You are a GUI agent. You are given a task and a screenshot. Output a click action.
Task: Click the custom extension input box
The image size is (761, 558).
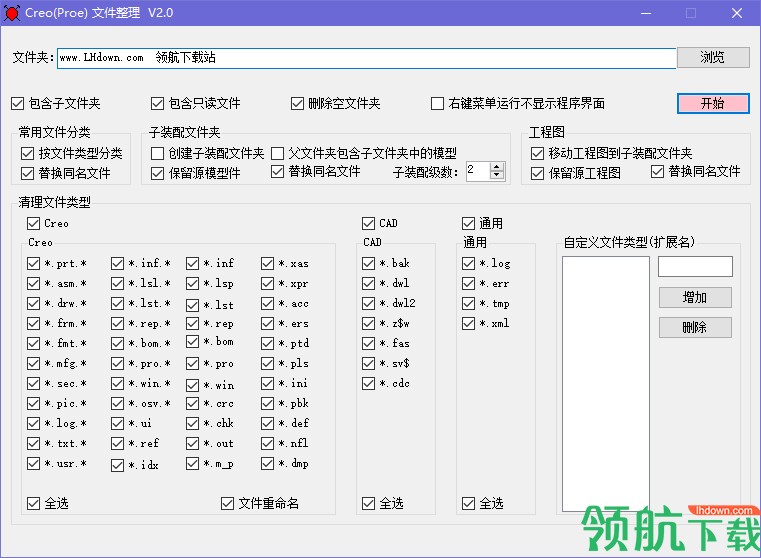pyautogui.click(x=695, y=266)
